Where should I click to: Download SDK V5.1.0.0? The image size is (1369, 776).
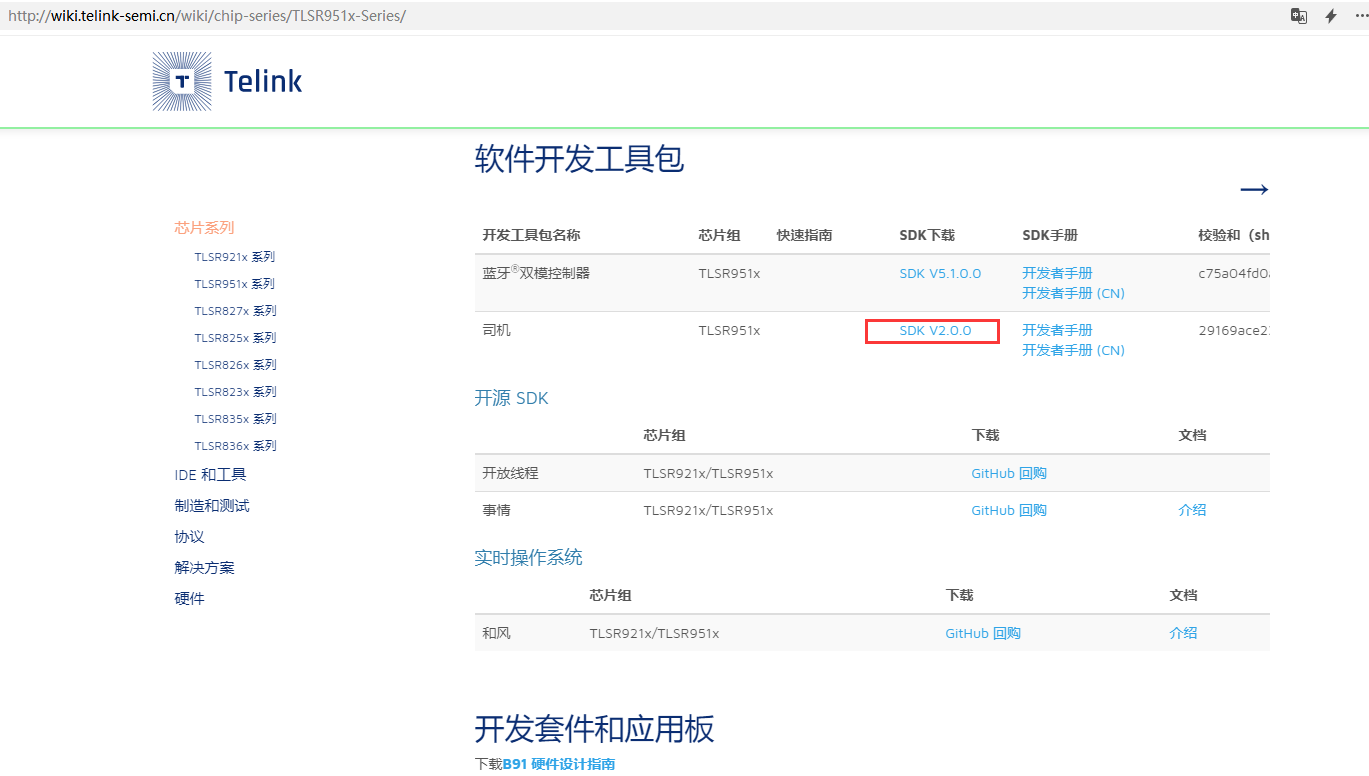(940, 274)
